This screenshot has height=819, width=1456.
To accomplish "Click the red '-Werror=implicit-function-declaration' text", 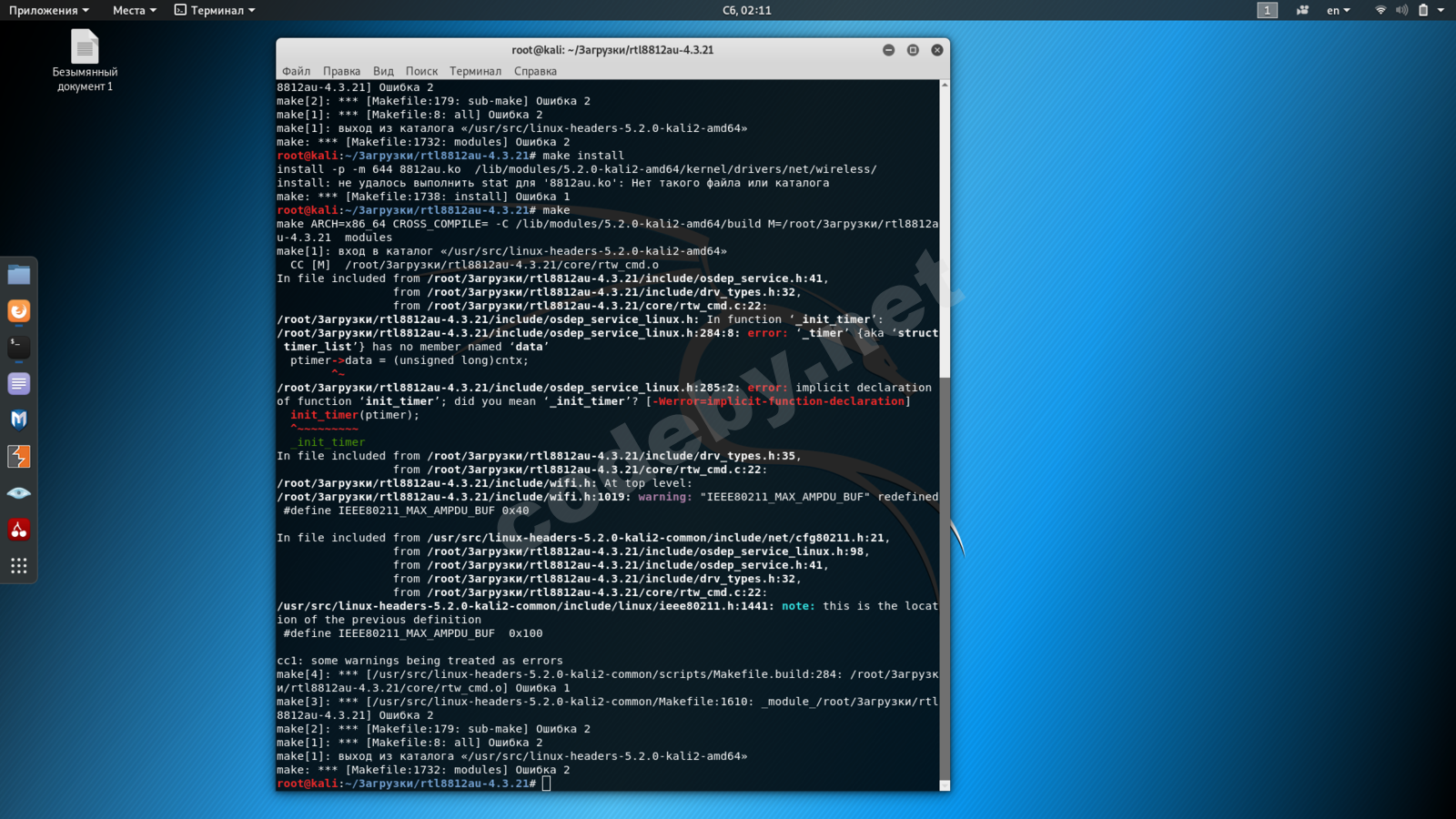I will 778,401.
